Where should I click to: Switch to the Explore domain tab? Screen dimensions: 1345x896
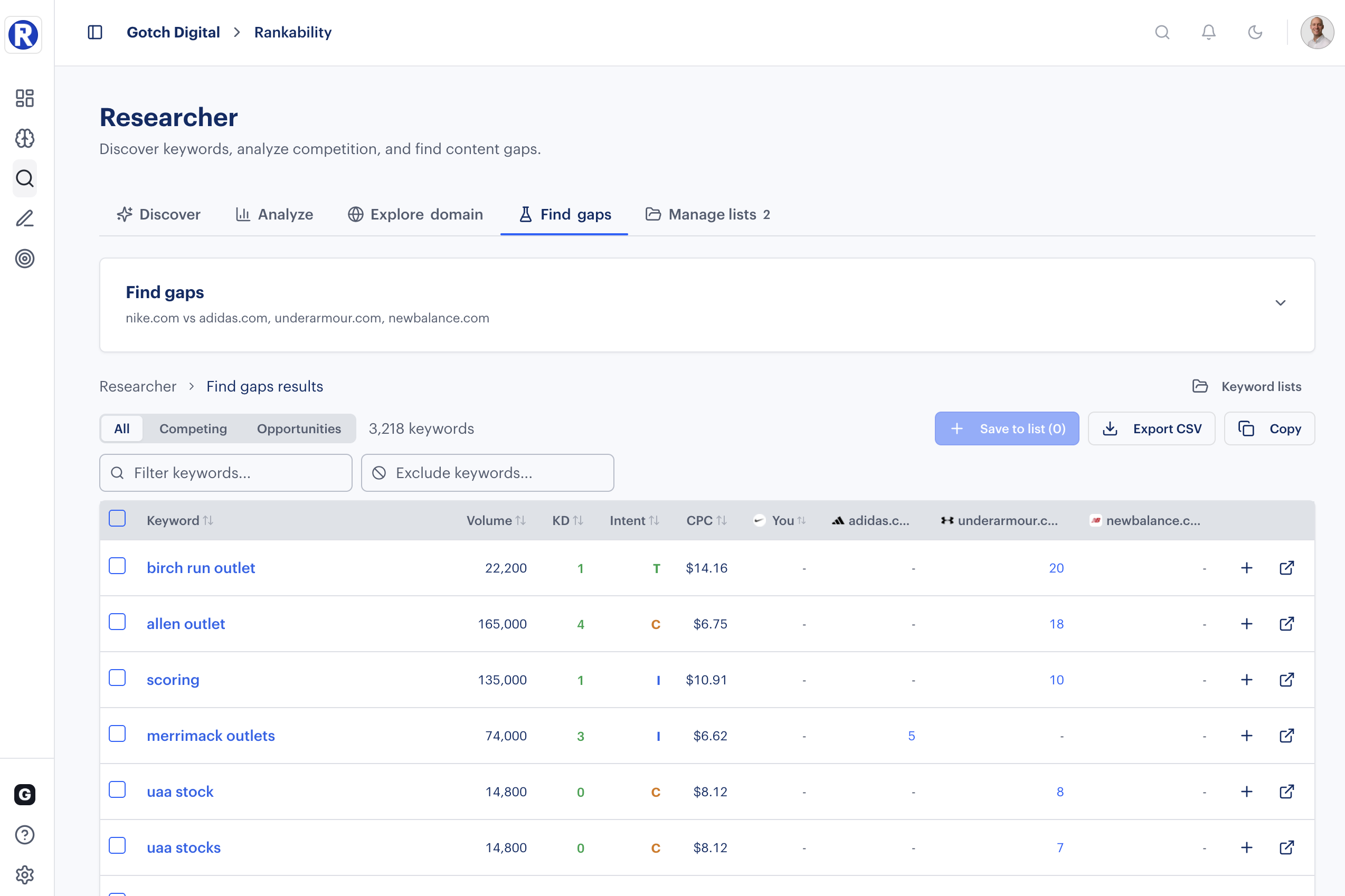click(x=415, y=214)
